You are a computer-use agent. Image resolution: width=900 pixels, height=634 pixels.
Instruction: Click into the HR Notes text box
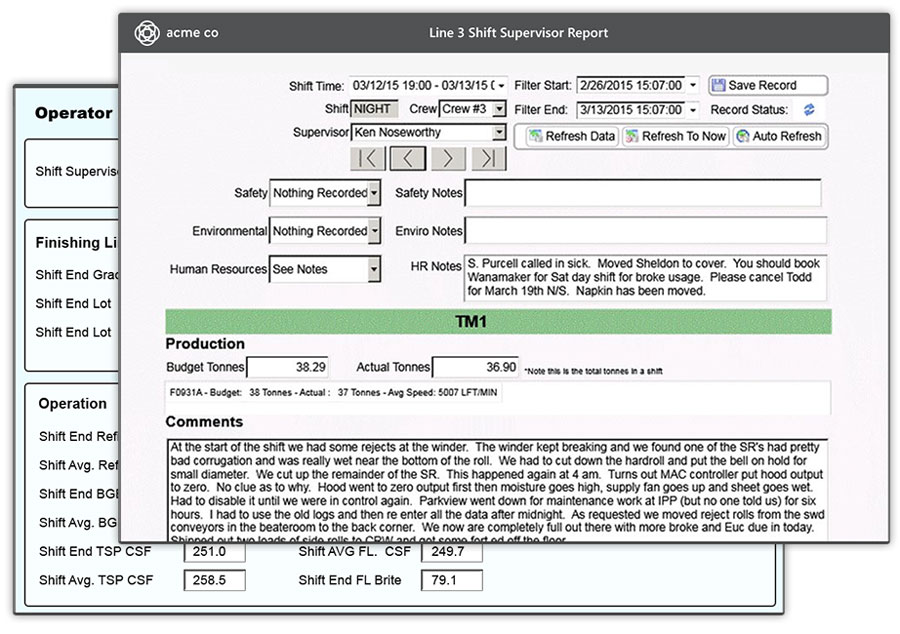click(x=645, y=278)
